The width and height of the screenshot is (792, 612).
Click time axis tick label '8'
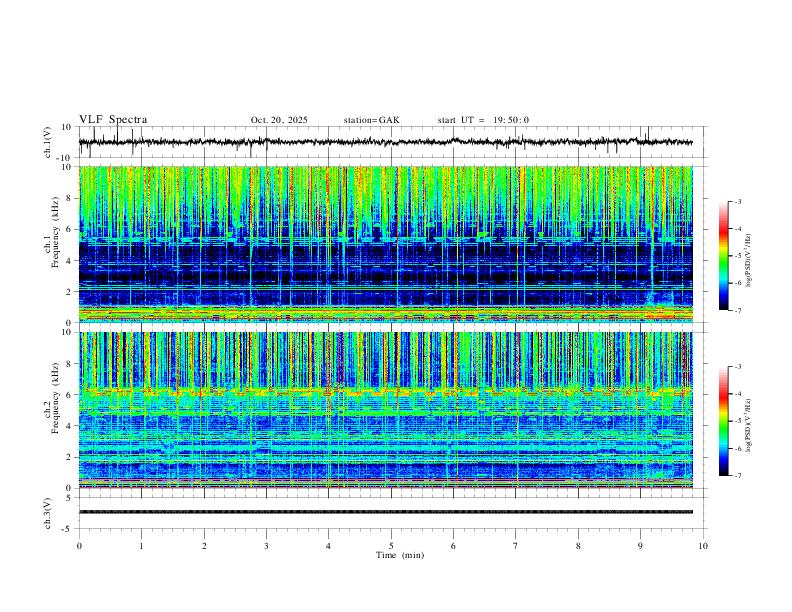point(578,546)
